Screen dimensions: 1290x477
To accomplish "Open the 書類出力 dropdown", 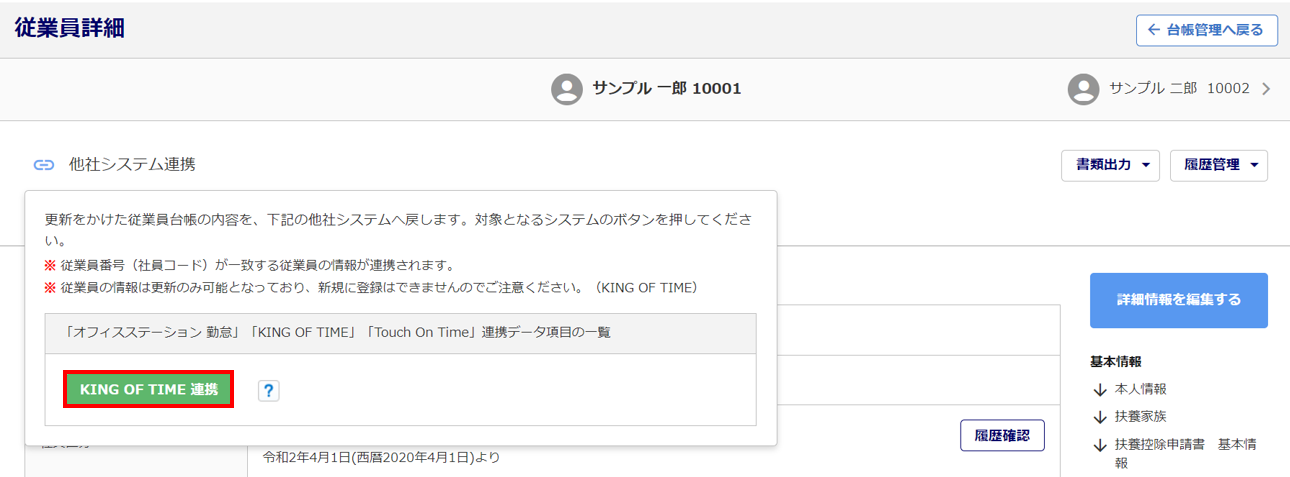I will click(1111, 165).
